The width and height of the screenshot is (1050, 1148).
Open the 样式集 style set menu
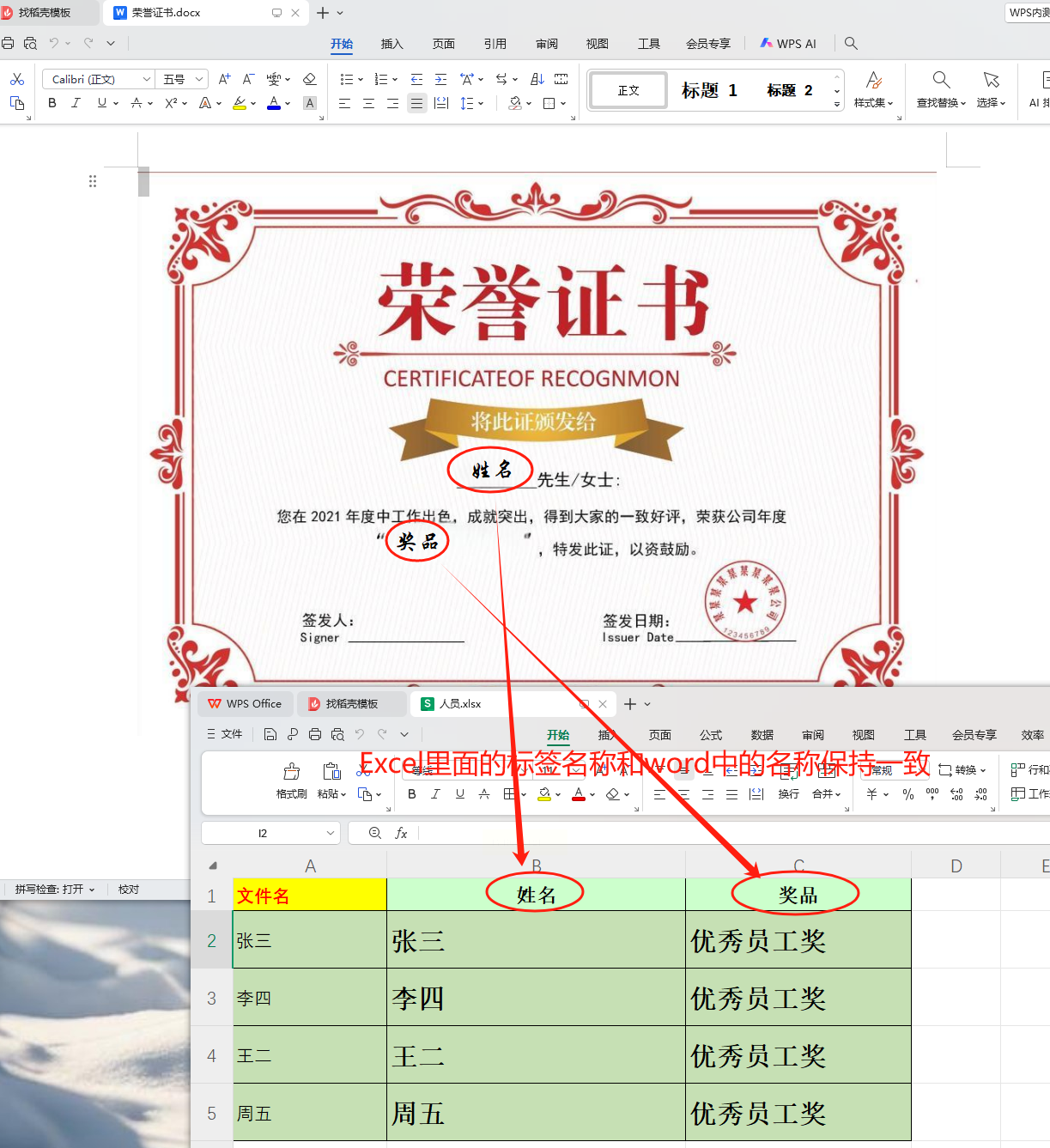pos(874,90)
